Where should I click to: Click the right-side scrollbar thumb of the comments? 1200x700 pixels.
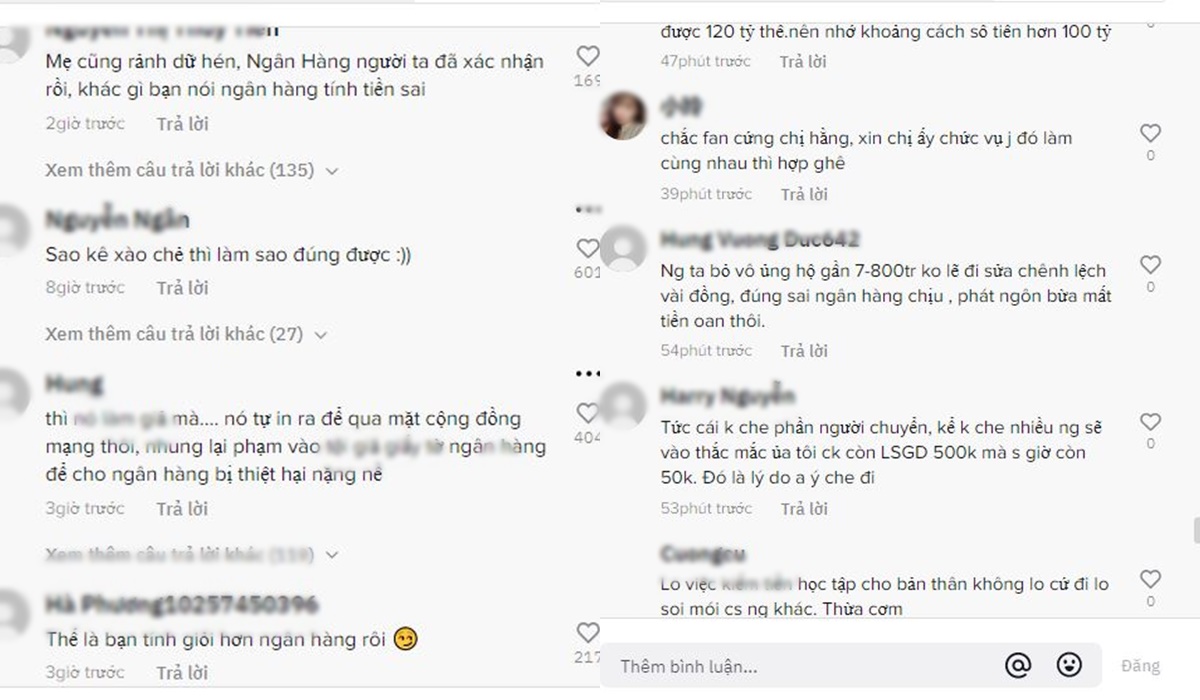point(1195,527)
